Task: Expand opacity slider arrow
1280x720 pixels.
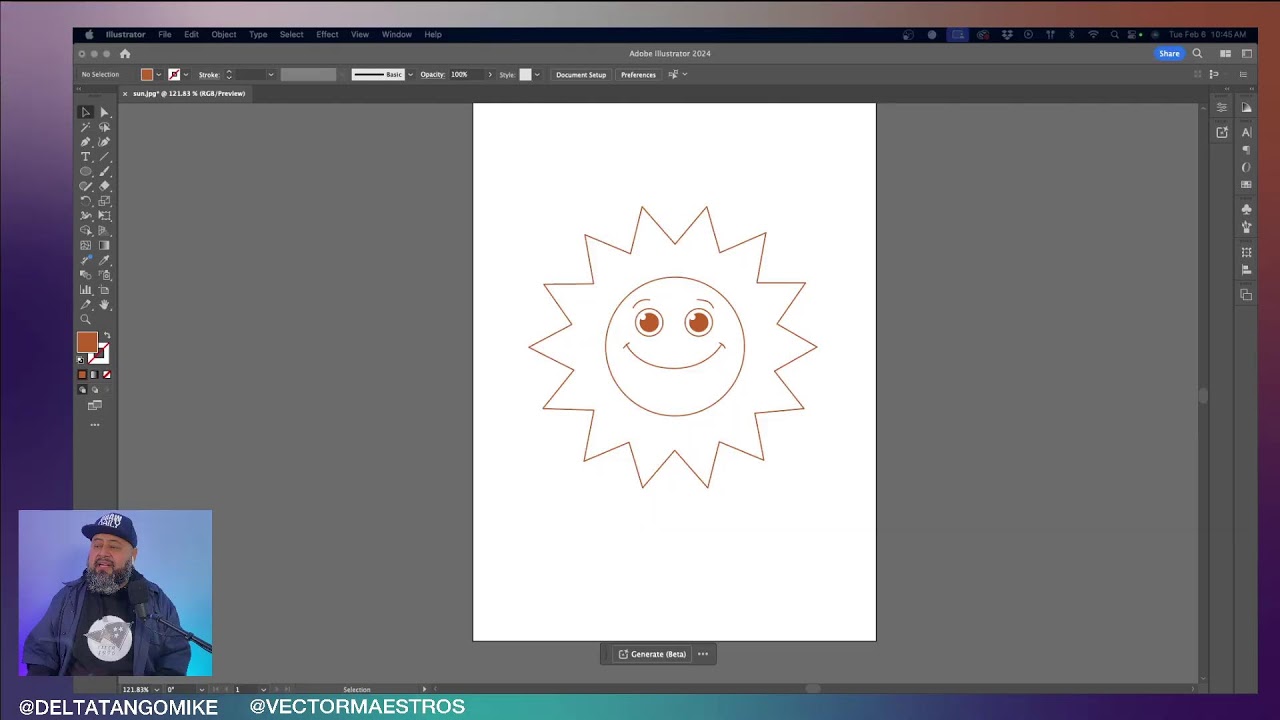Action: tap(490, 74)
